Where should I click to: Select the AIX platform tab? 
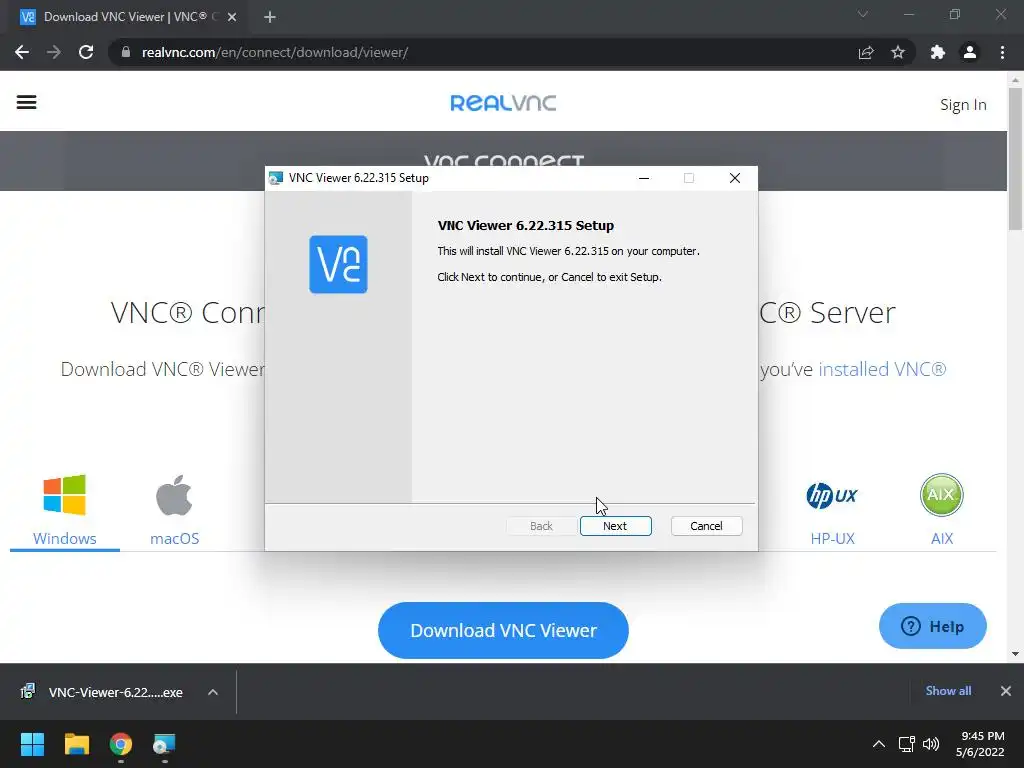click(942, 511)
